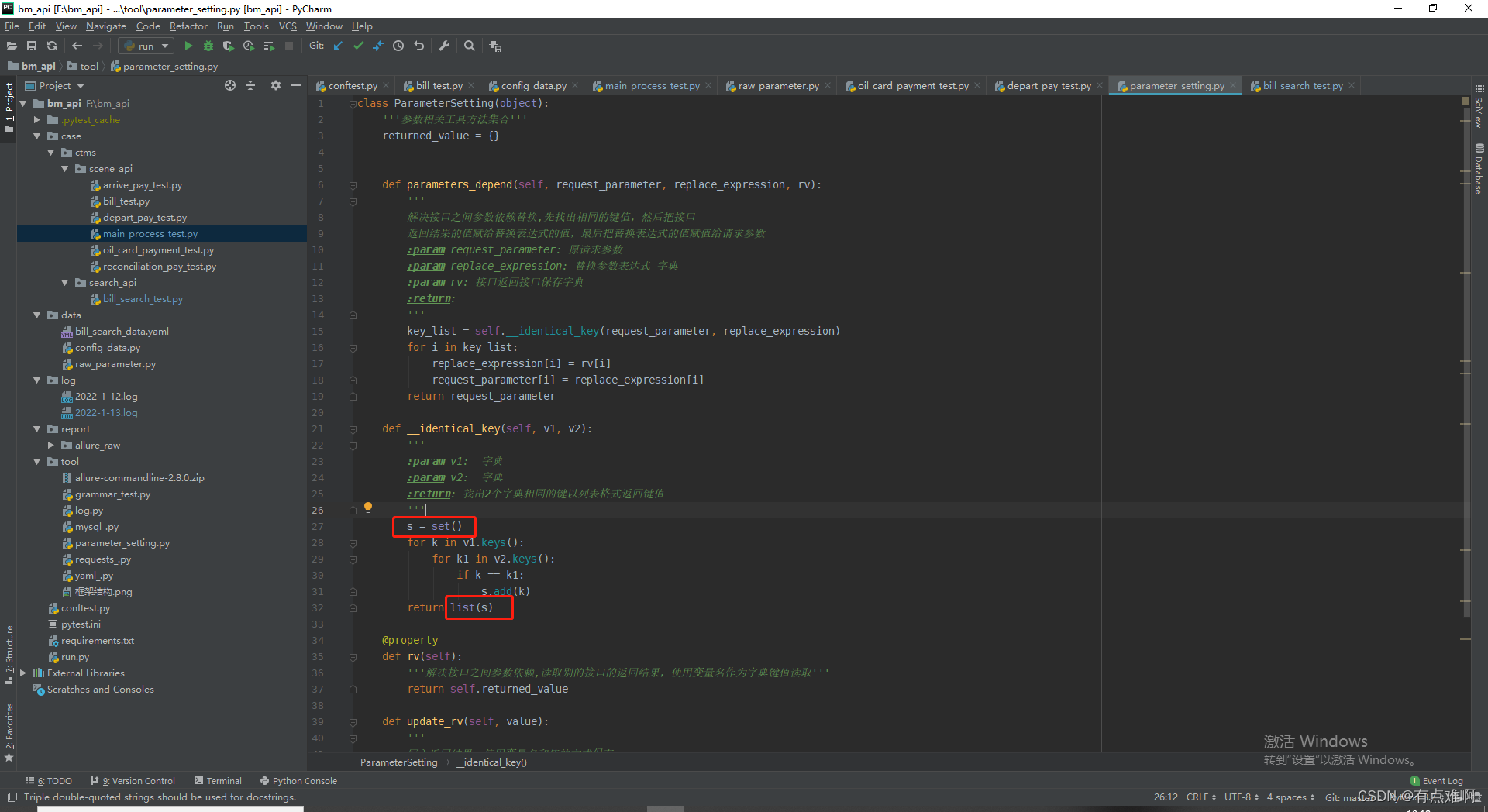Select 2022-1-13.log file
This screenshot has width=1488, height=812.
pos(106,413)
